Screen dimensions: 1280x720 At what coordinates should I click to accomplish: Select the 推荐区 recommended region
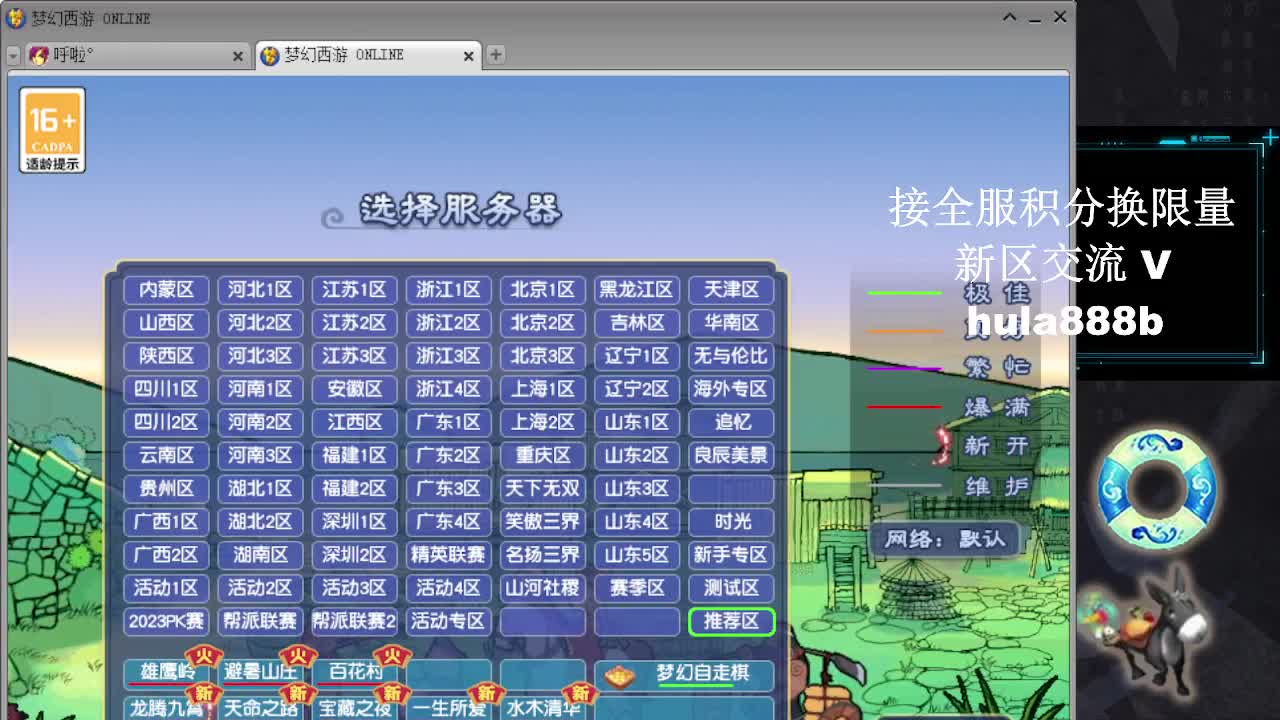(x=731, y=621)
